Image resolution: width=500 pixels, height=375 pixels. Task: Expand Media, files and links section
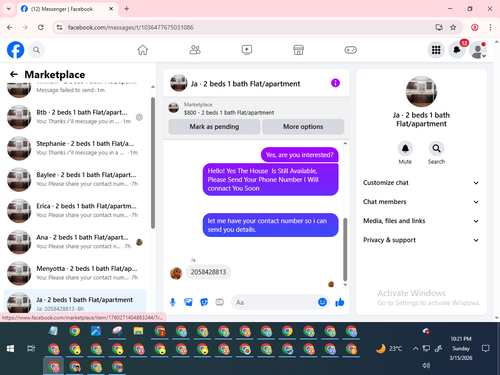pyautogui.click(x=421, y=221)
